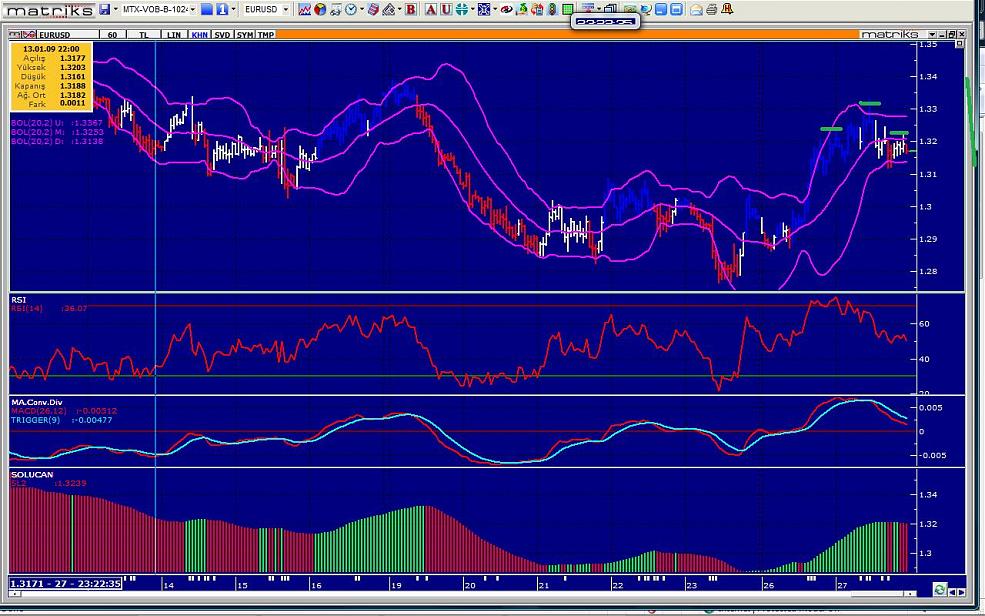985x616 pixels.
Task: Toggle LIN linear scale mode
Action: point(174,34)
